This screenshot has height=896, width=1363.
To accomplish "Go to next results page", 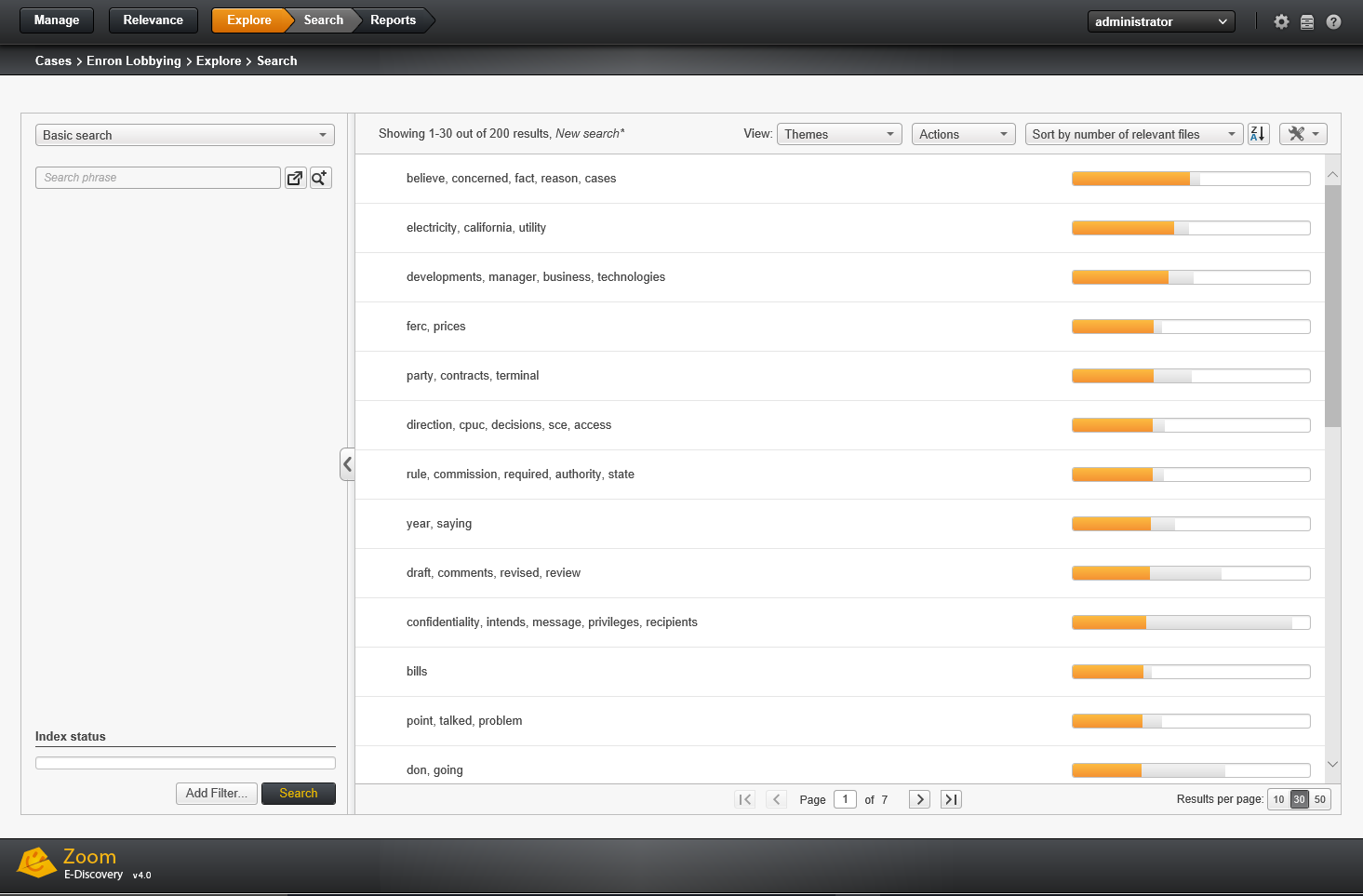I will click(918, 798).
